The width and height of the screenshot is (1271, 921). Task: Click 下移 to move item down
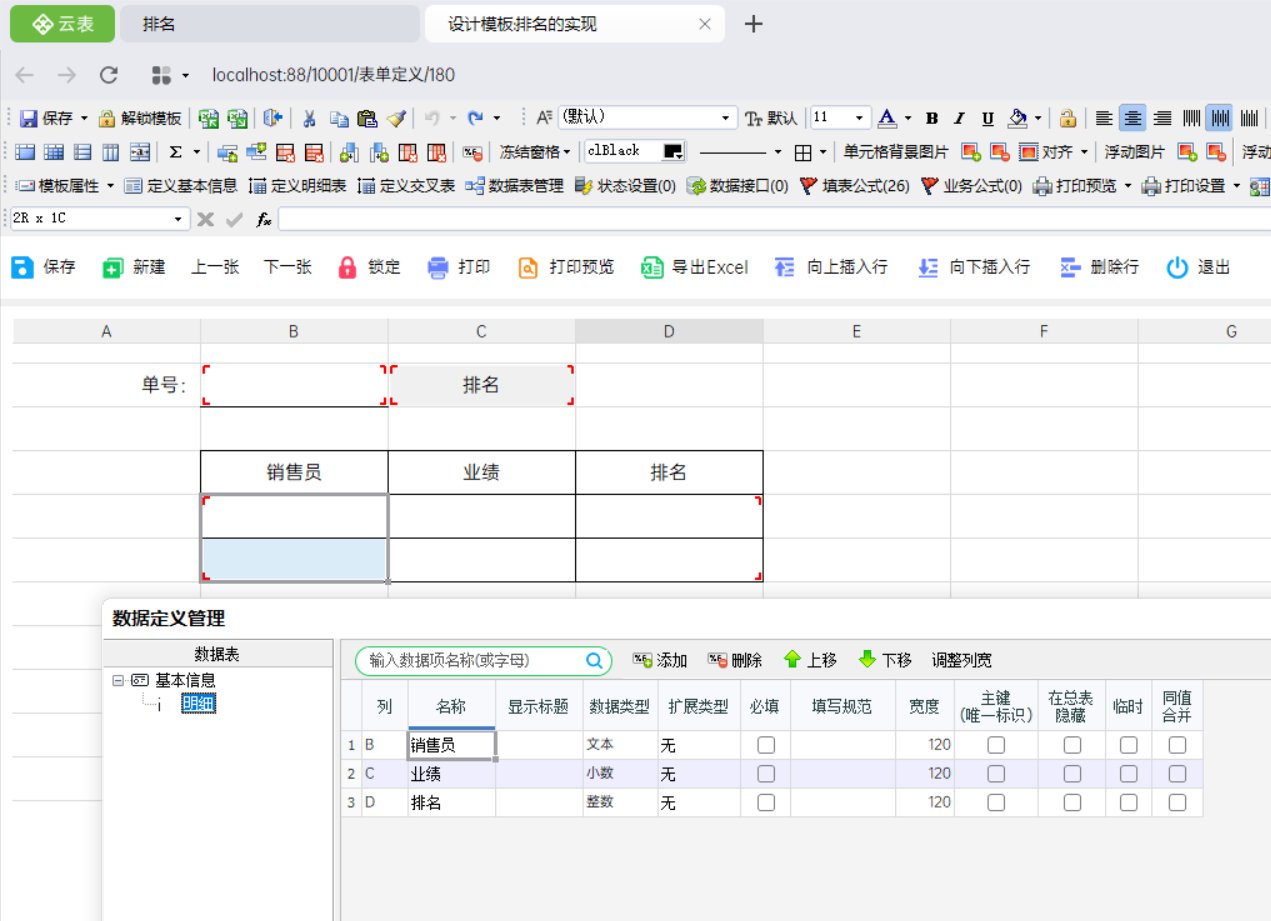(x=885, y=660)
